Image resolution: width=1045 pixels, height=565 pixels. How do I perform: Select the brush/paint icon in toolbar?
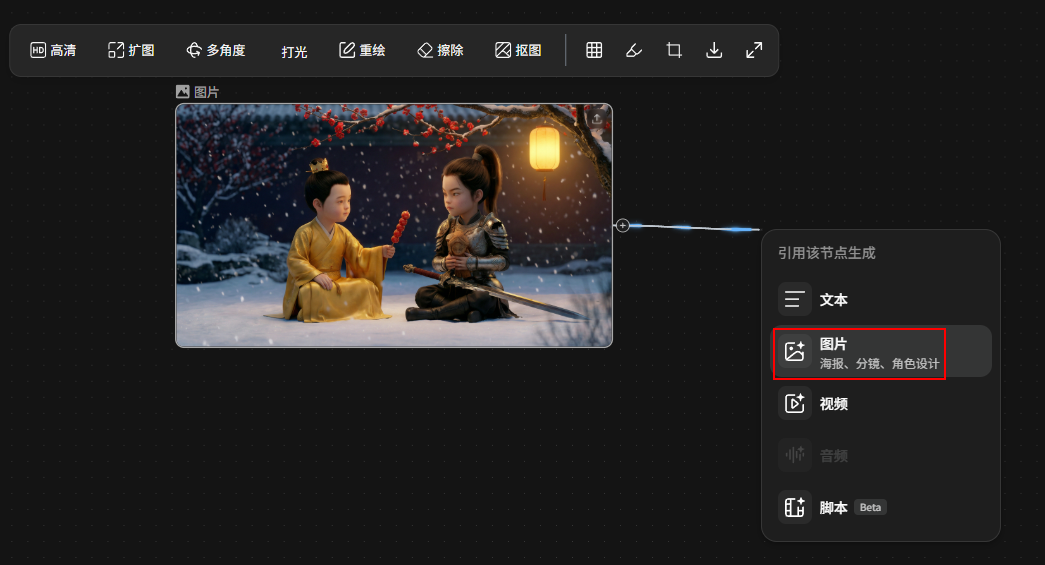pos(634,50)
